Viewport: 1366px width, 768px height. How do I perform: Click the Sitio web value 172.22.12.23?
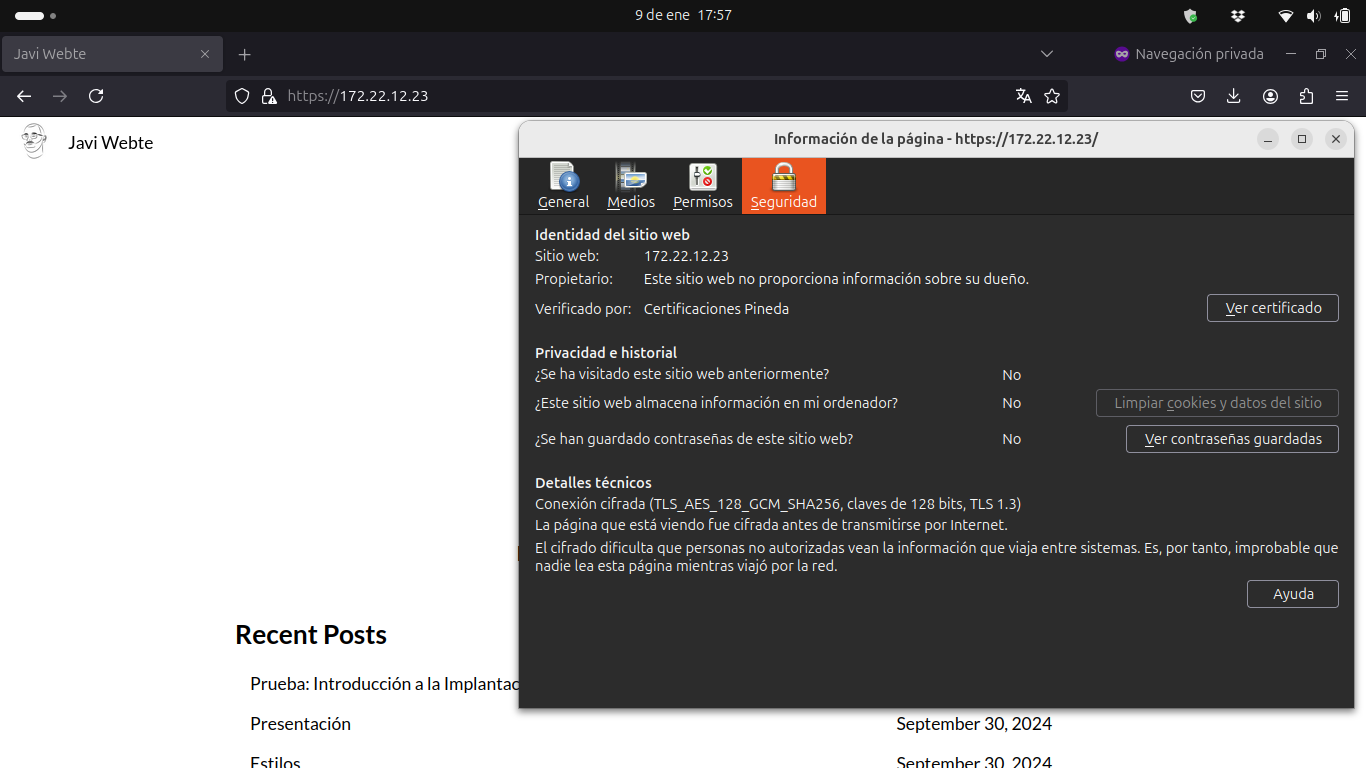click(x=686, y=256)
